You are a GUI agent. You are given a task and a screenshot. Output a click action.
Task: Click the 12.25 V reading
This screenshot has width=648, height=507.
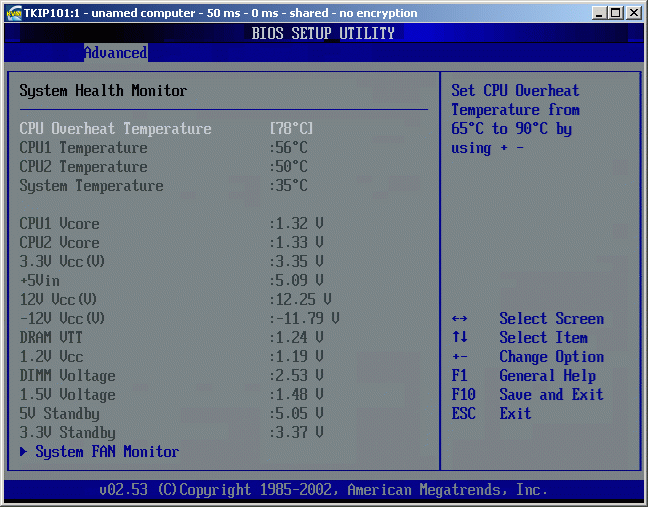pyautogui.click(x=300, y=300)
